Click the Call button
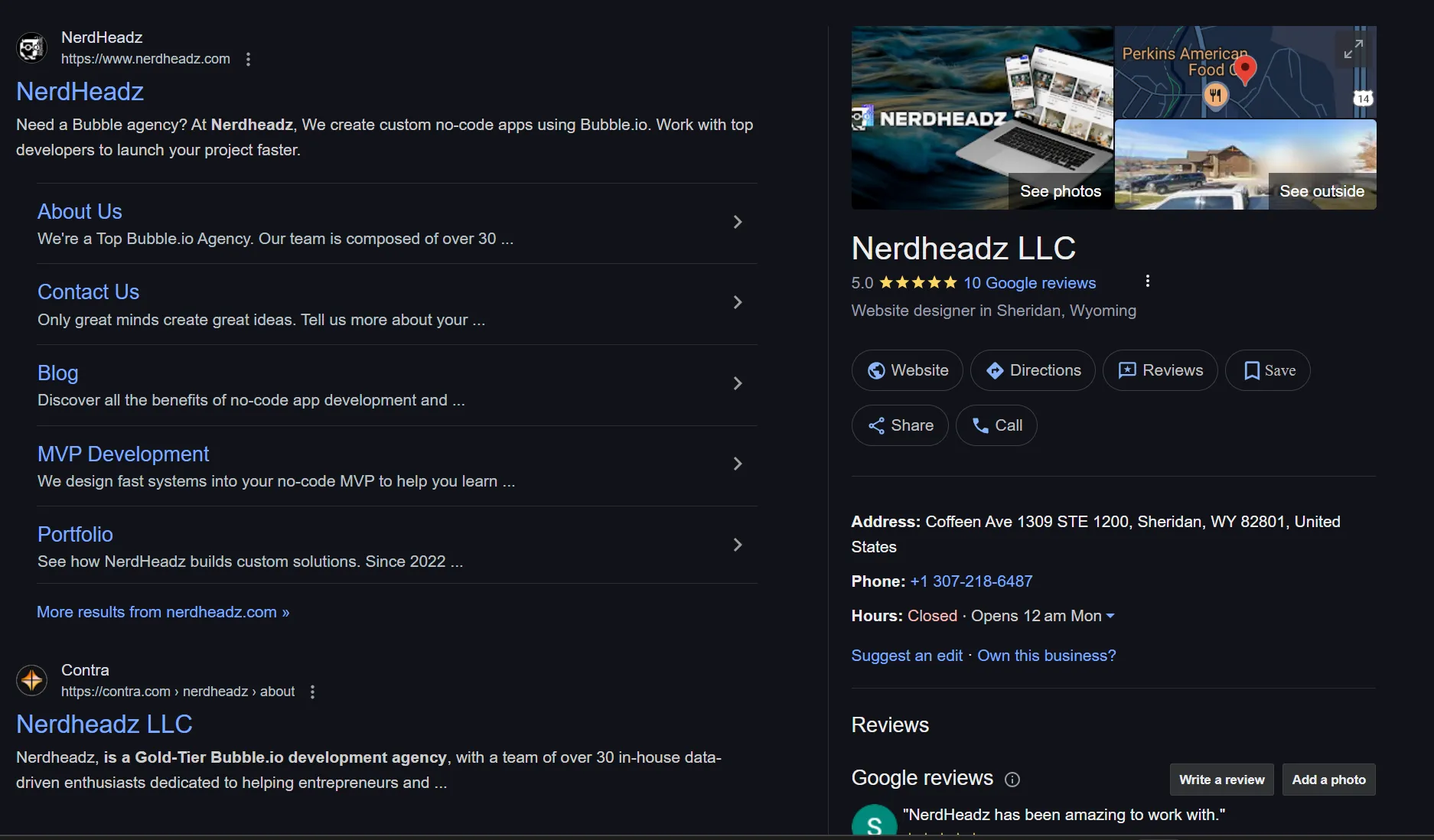 click(996, 425)
